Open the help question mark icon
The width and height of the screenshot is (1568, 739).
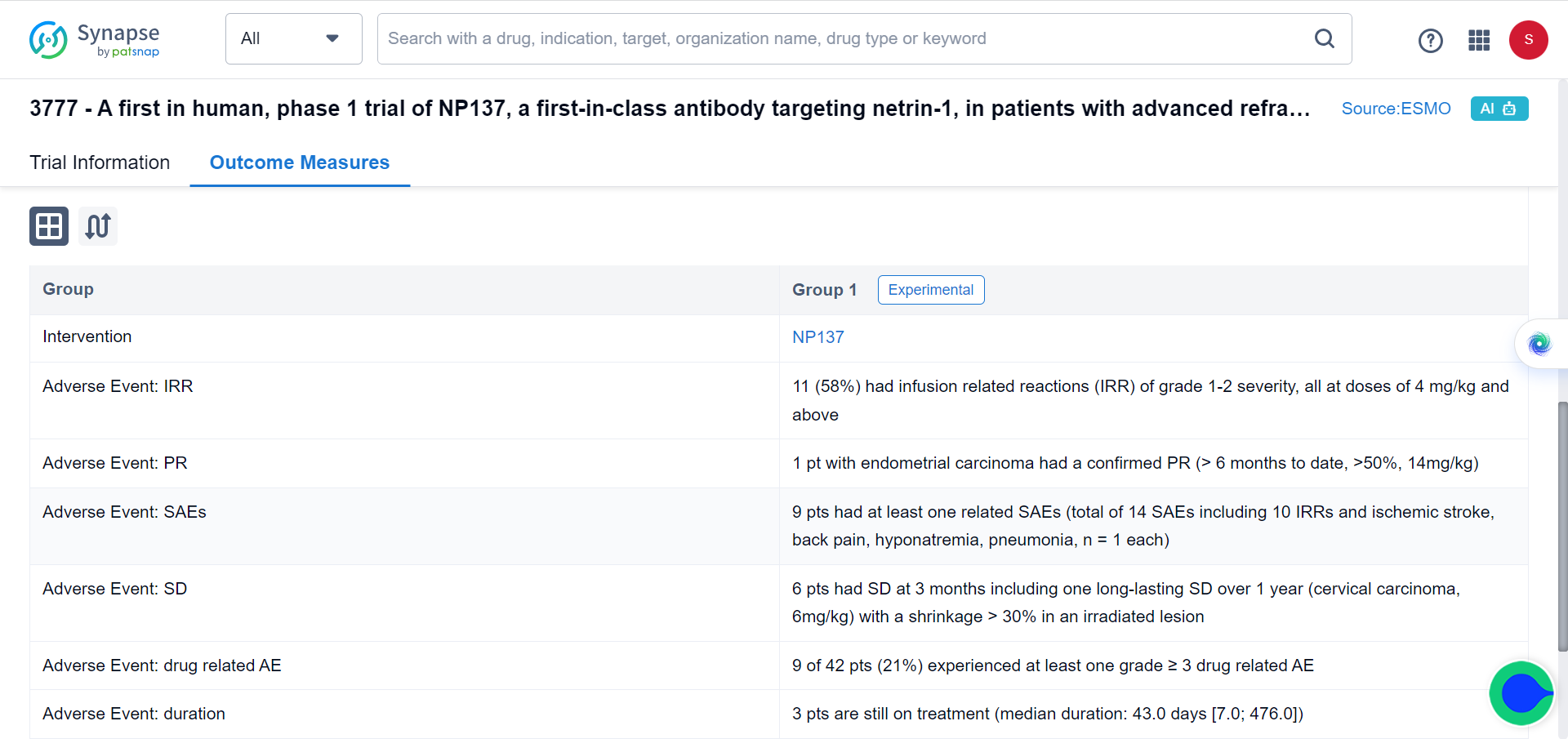point(1430,40)
